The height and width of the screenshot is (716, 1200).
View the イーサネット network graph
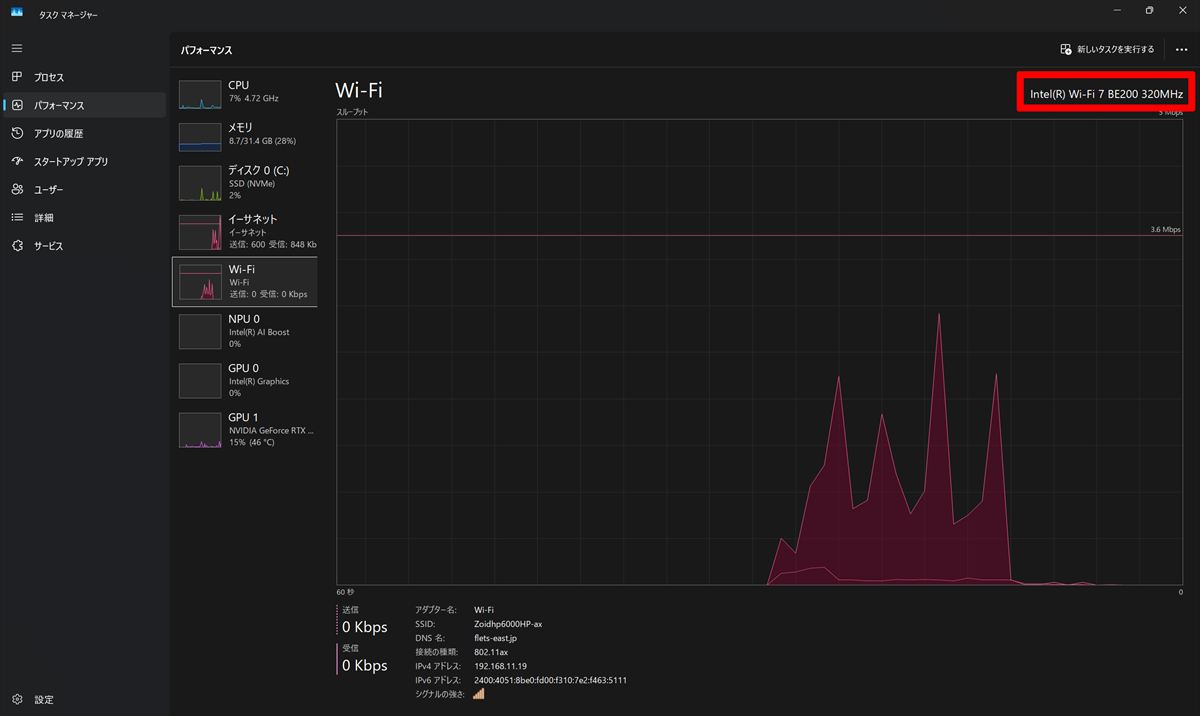[245, 231]
